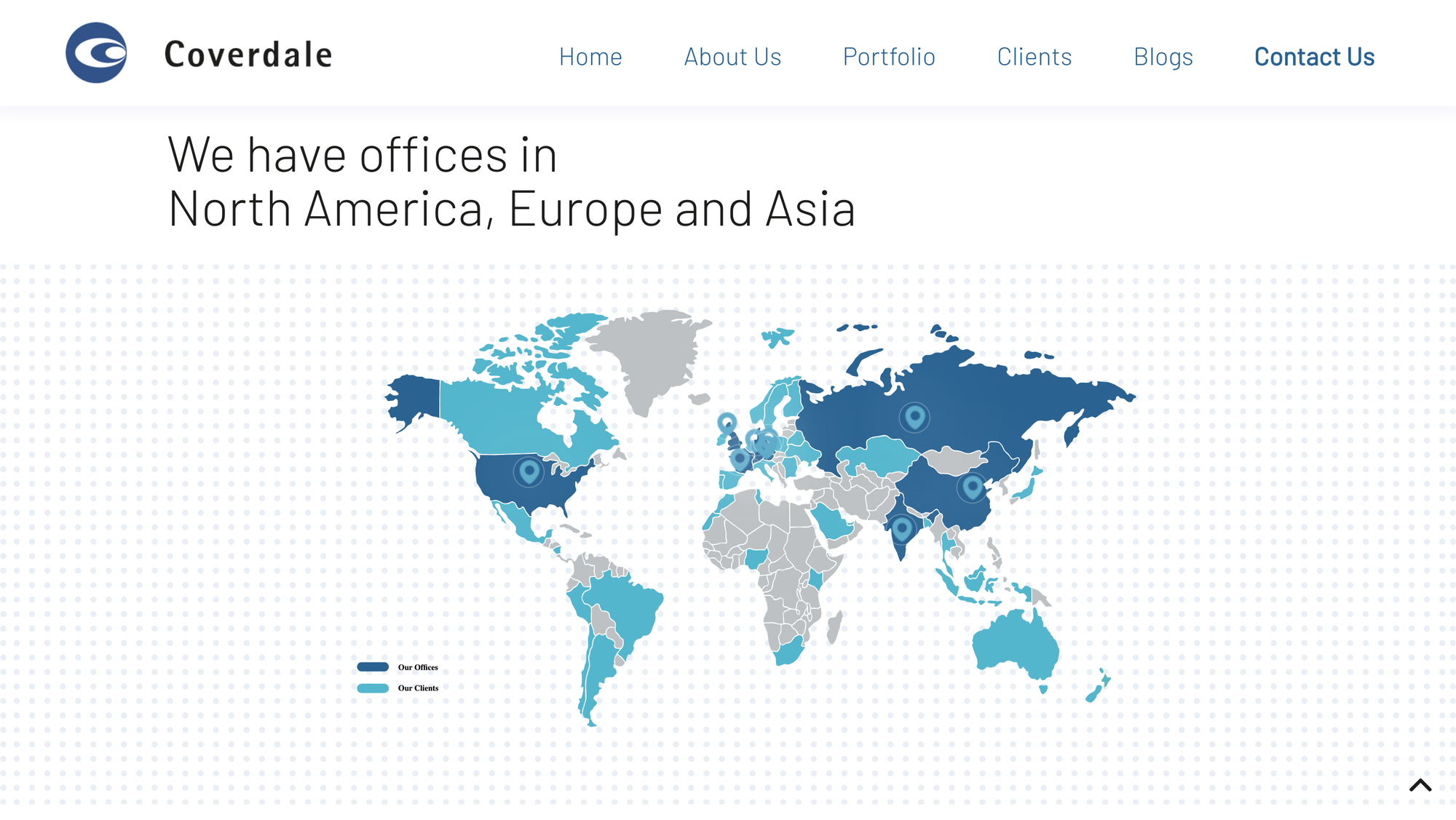Select the location pin on India
This screenshot has width=1456, height=820.
pyautogui.click(x=902, y=529)
